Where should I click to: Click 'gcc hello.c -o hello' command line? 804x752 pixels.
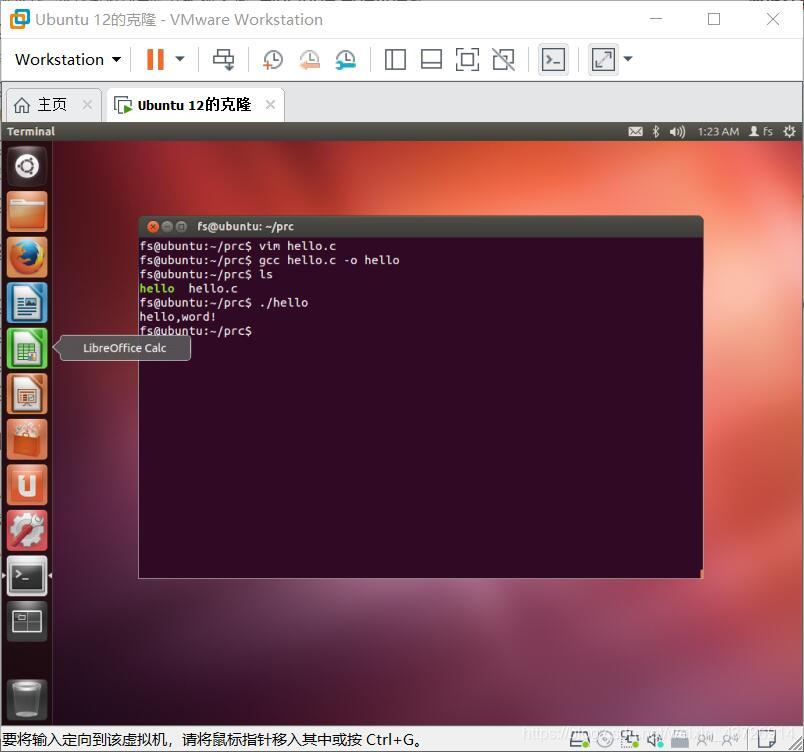(x=329, y=260)
